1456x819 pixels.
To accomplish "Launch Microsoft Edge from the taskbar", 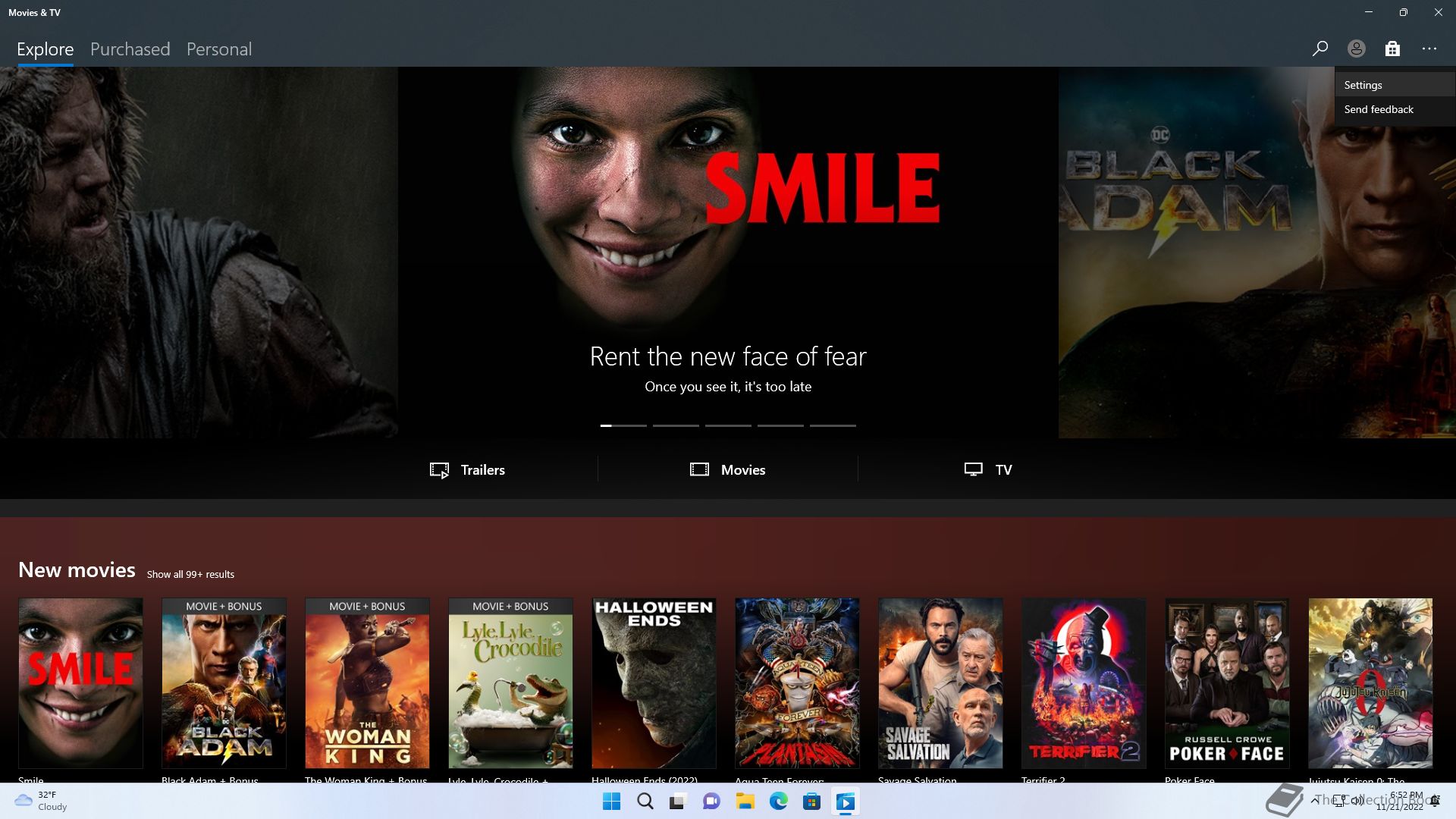I will pos(778,802).
